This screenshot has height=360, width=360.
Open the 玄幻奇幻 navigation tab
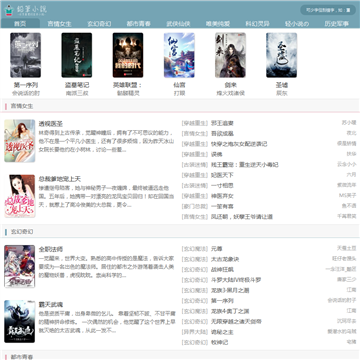[x=99, y=24]
